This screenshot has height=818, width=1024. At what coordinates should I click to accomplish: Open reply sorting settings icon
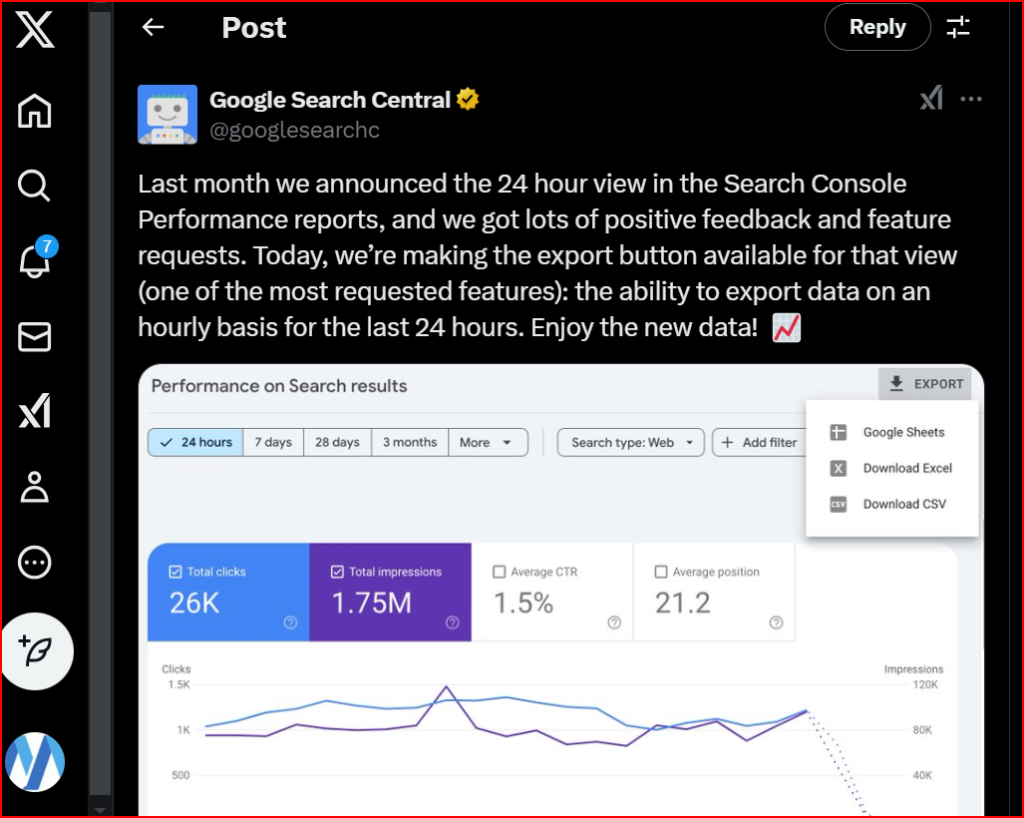pos(958,27)
